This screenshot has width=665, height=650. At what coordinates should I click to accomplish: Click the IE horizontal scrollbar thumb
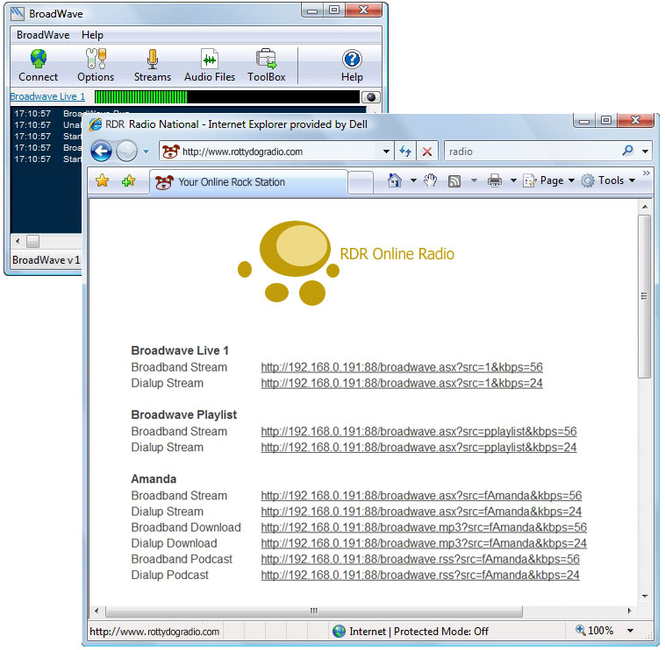click(x=314, y=611)
